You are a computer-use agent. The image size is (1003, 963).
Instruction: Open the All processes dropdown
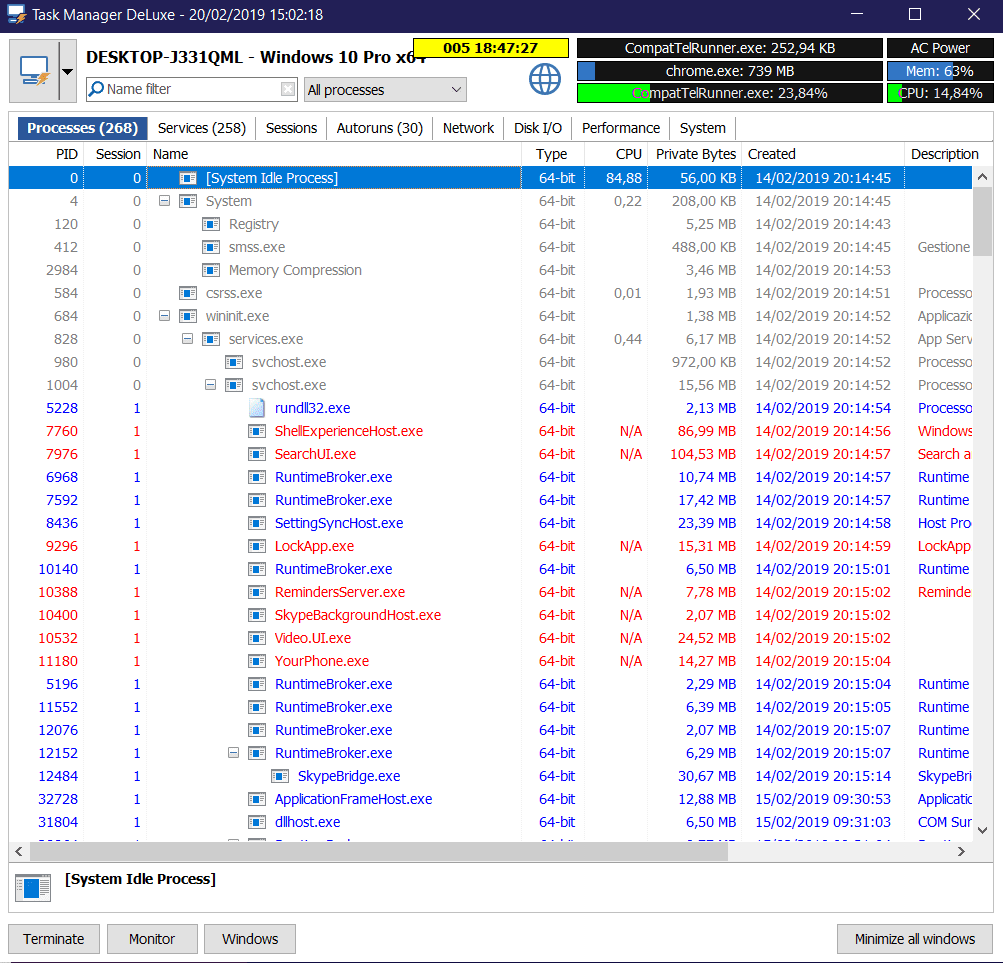pyautogui.click(x=385, y=90)
